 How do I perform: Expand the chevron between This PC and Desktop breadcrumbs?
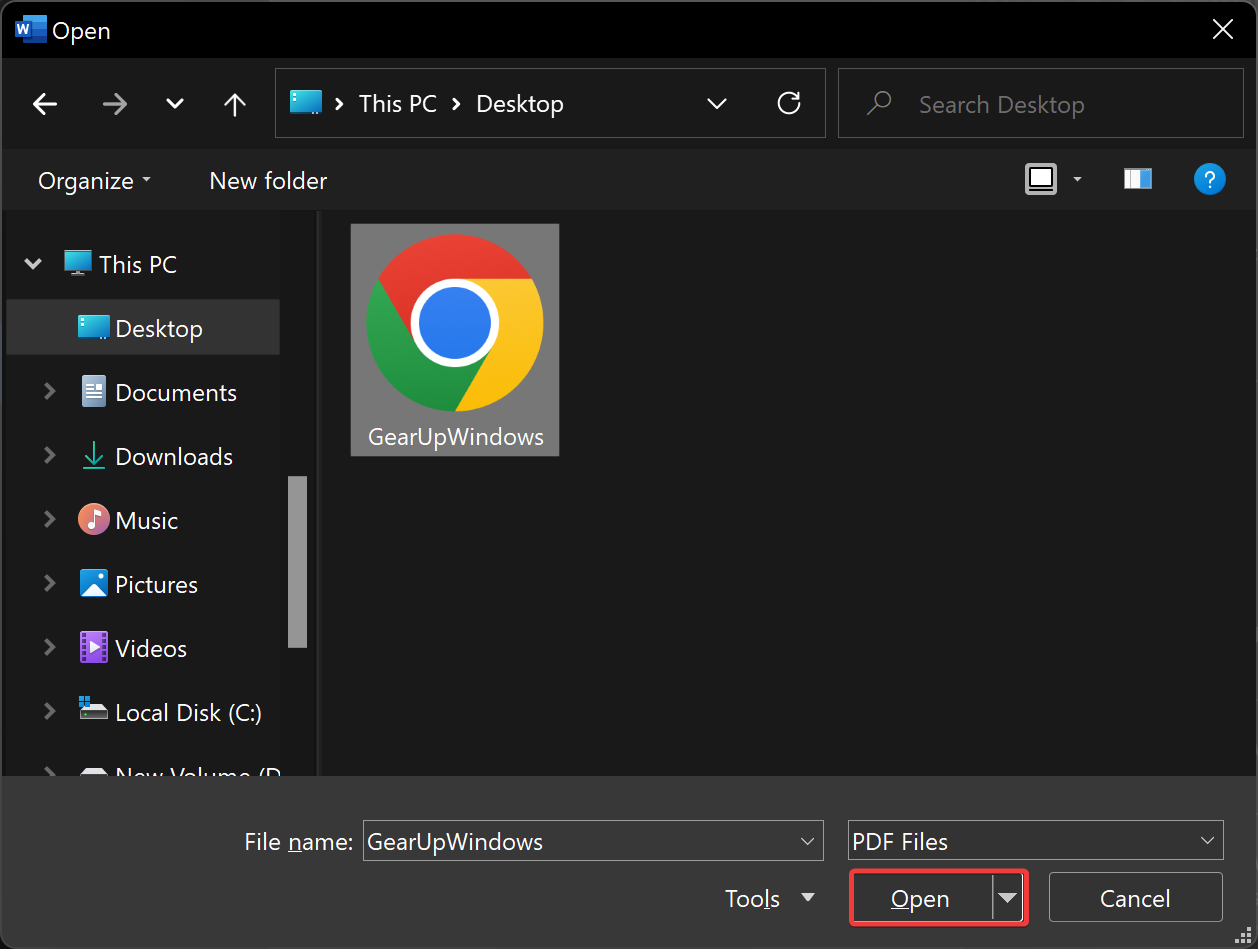pos(457,104)
